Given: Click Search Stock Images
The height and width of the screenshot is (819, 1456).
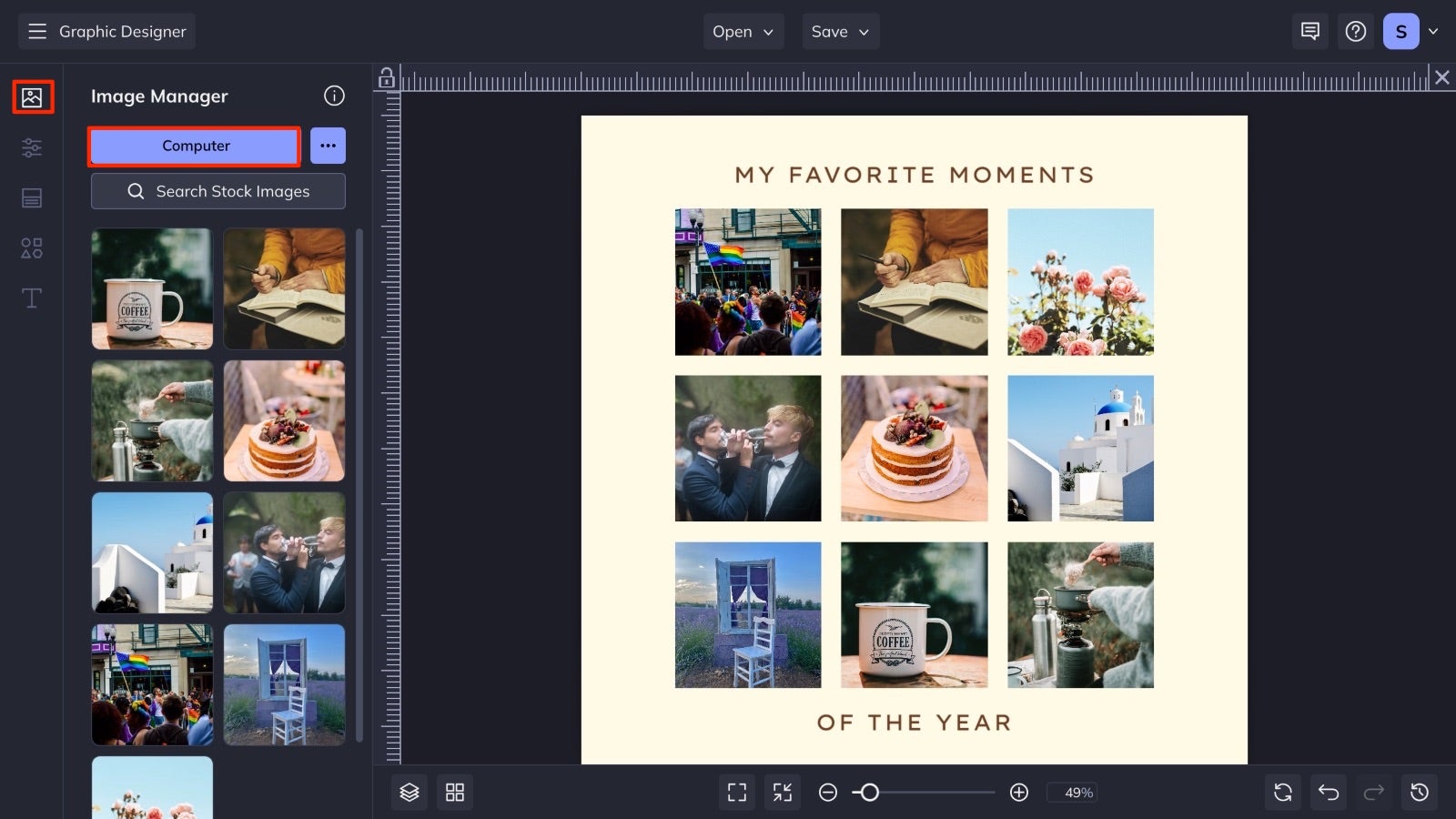Looking at the screenshot, I should click(x=217, y=191).
